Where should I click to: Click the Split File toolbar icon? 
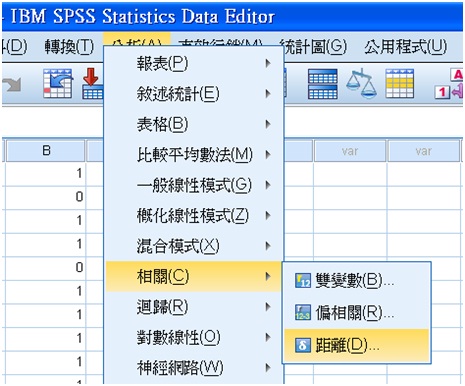[x=322, y=84]
